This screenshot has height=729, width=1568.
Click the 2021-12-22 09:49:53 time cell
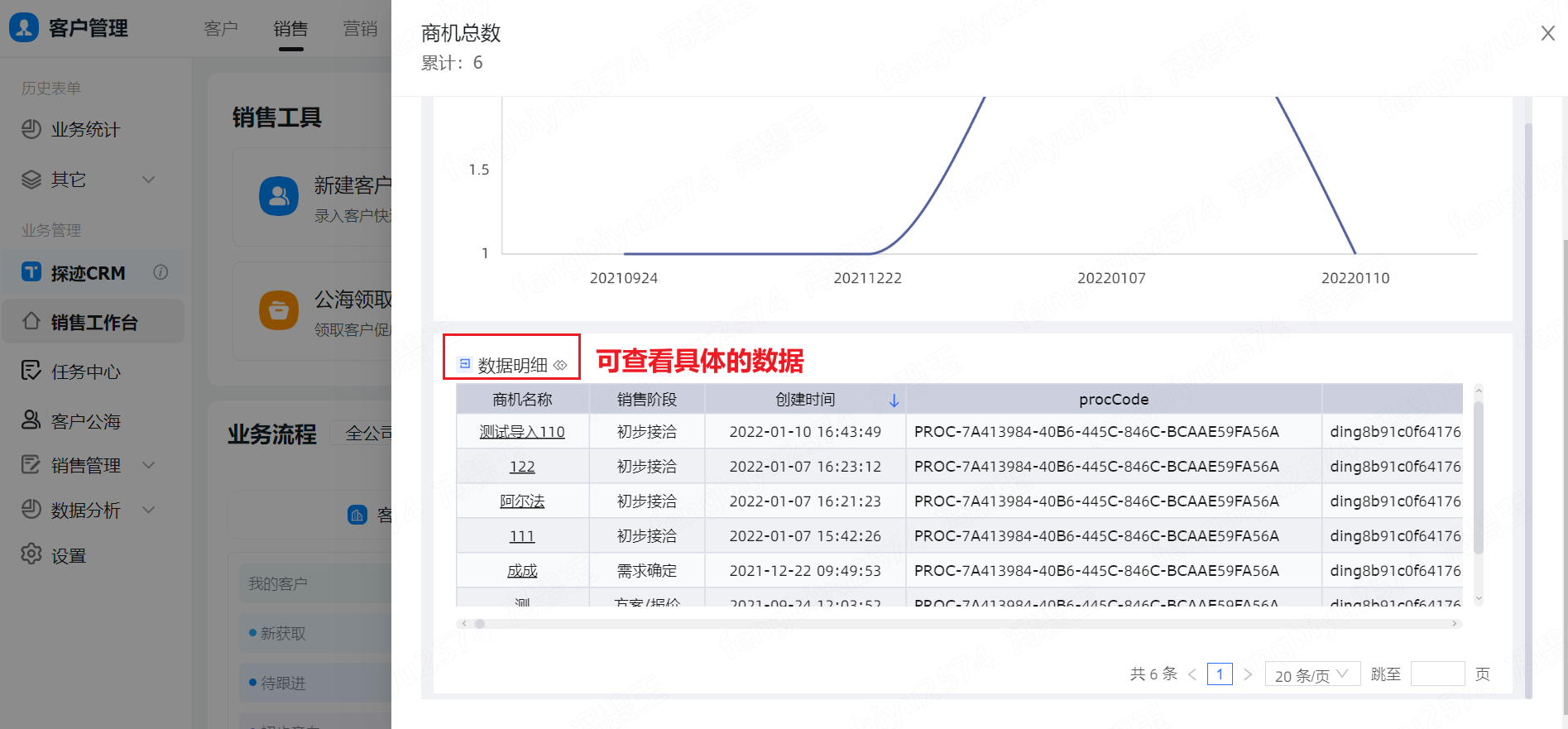tap(805, 571)
